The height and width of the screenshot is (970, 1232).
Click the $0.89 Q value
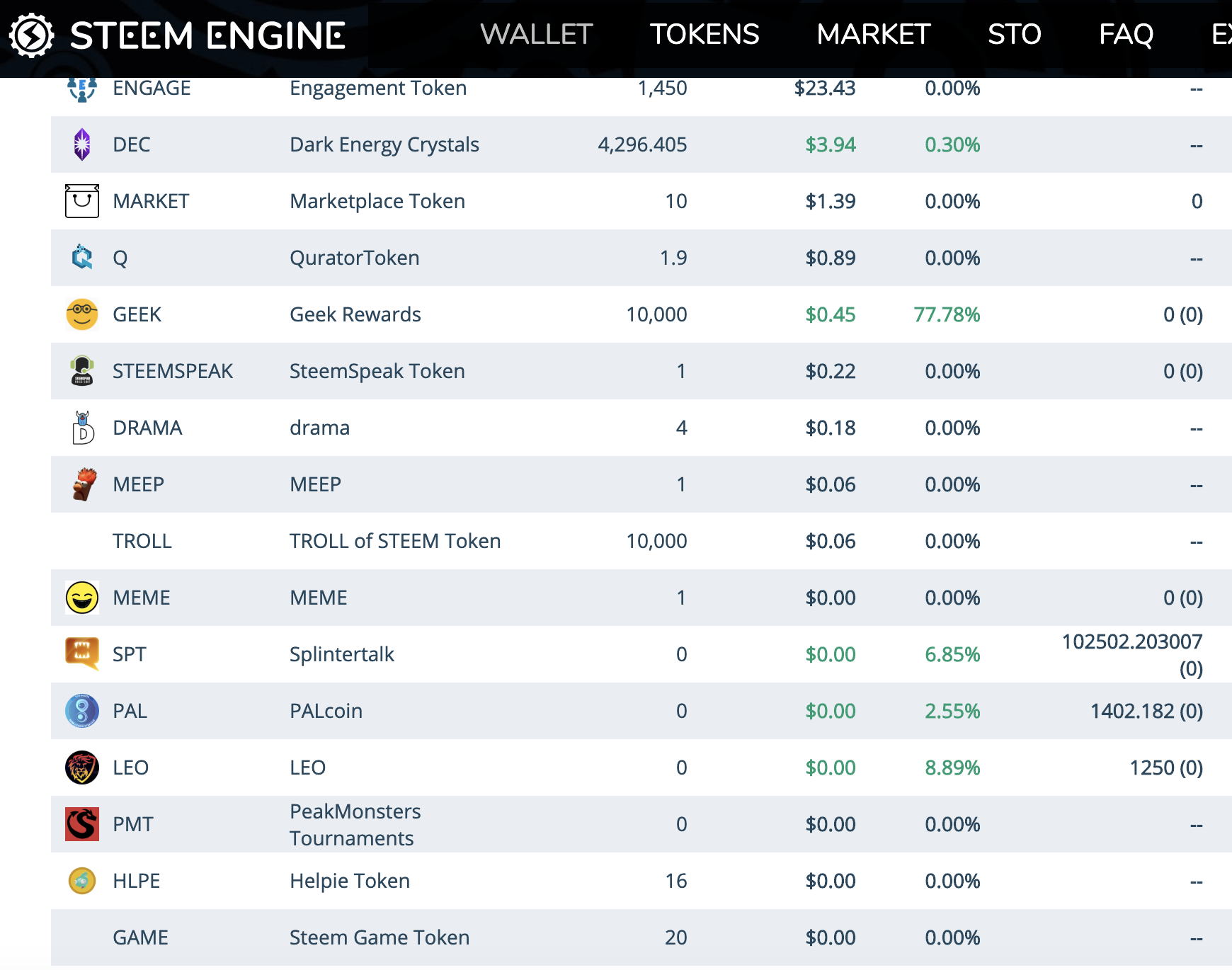(x=831, y=258)
